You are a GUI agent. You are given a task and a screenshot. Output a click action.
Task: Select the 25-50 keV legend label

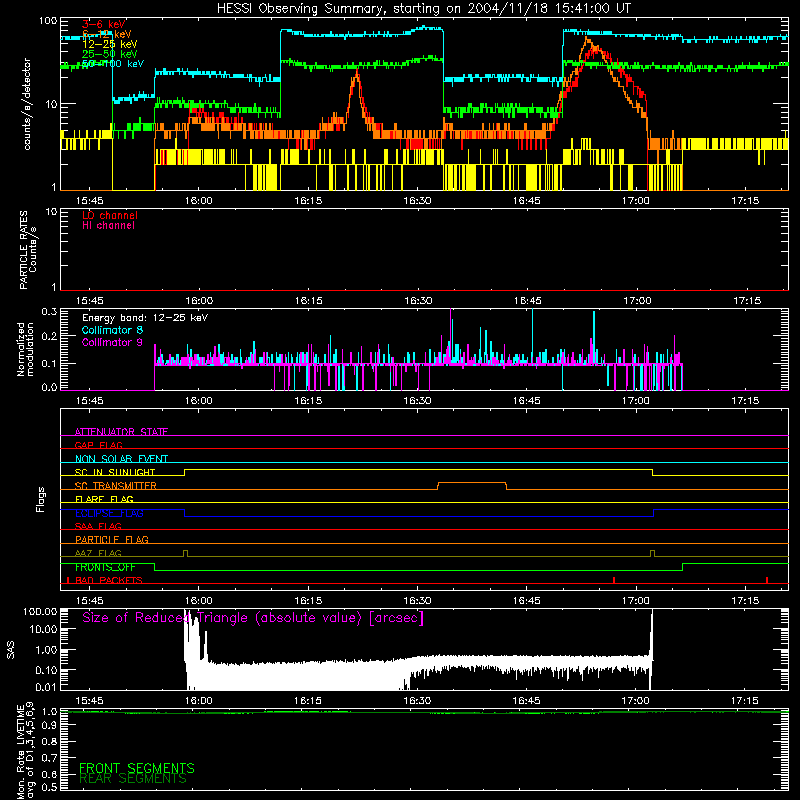(x=109, y=54)
